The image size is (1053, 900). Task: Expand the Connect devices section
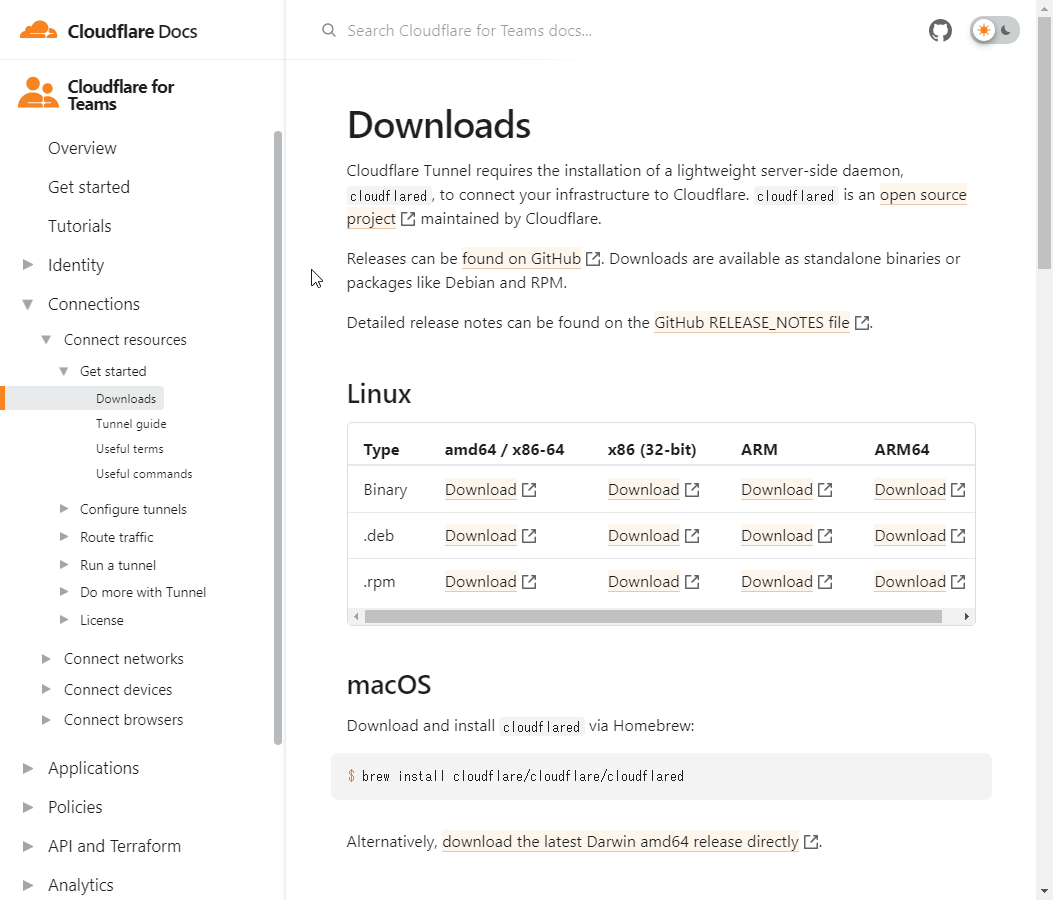(45, 689)
